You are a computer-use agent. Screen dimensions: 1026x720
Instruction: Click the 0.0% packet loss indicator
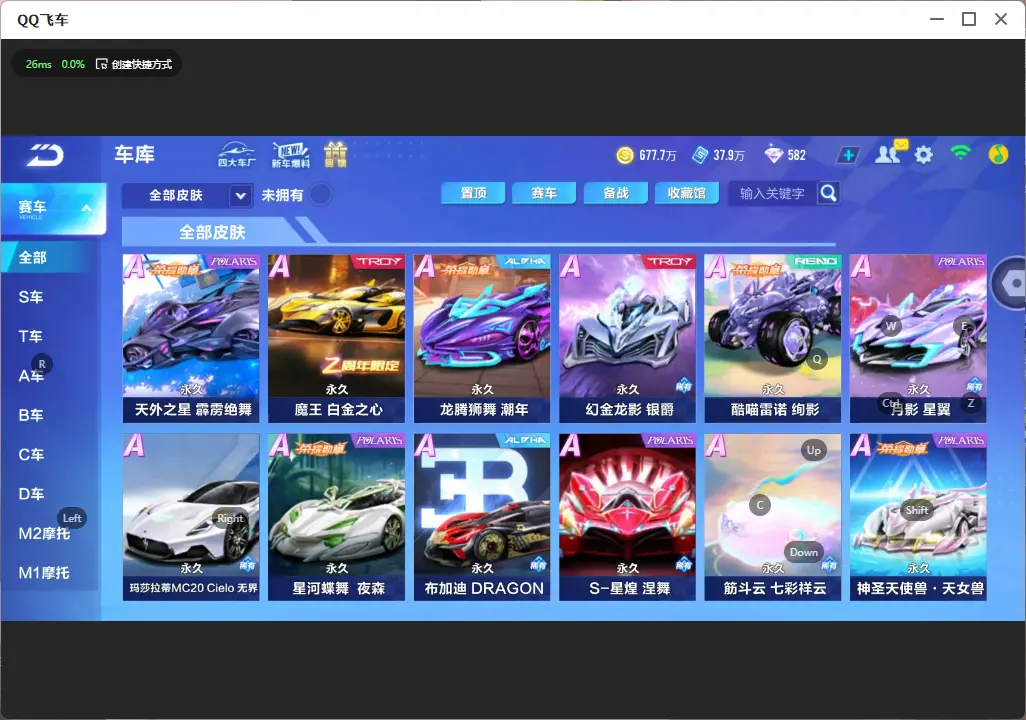[73, 64]
